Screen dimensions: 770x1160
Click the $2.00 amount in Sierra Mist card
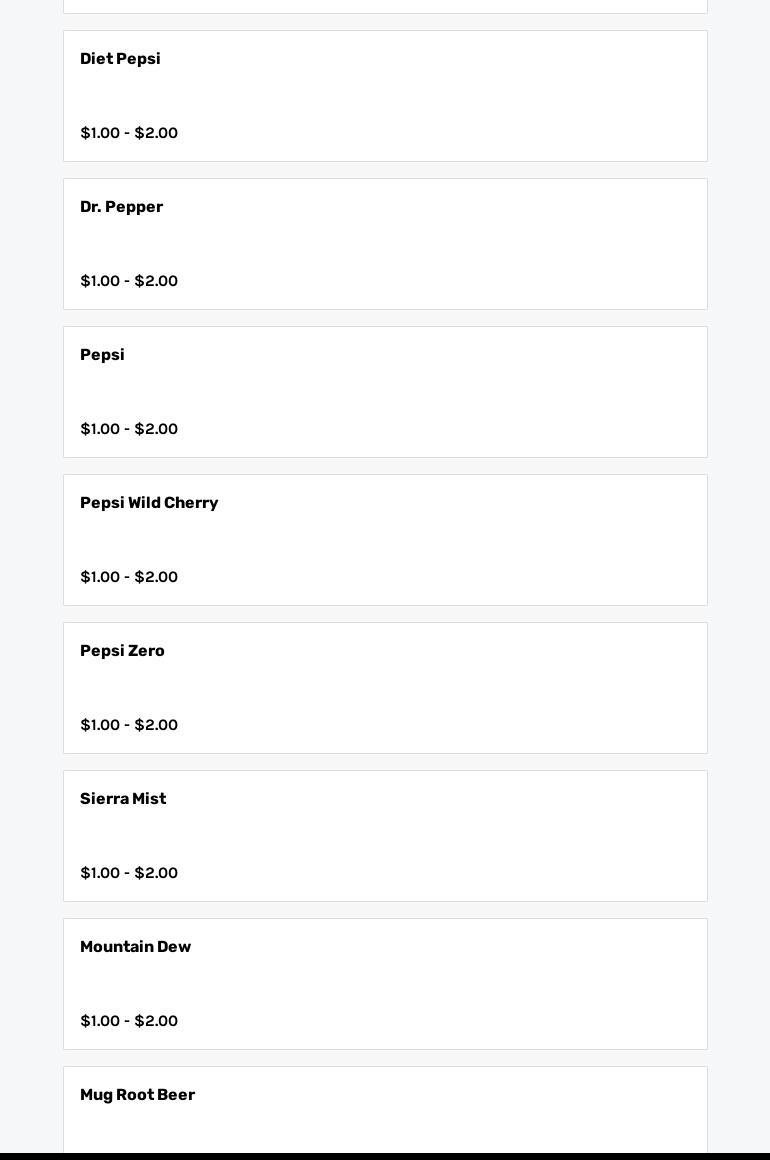click(x=156, y=873)
